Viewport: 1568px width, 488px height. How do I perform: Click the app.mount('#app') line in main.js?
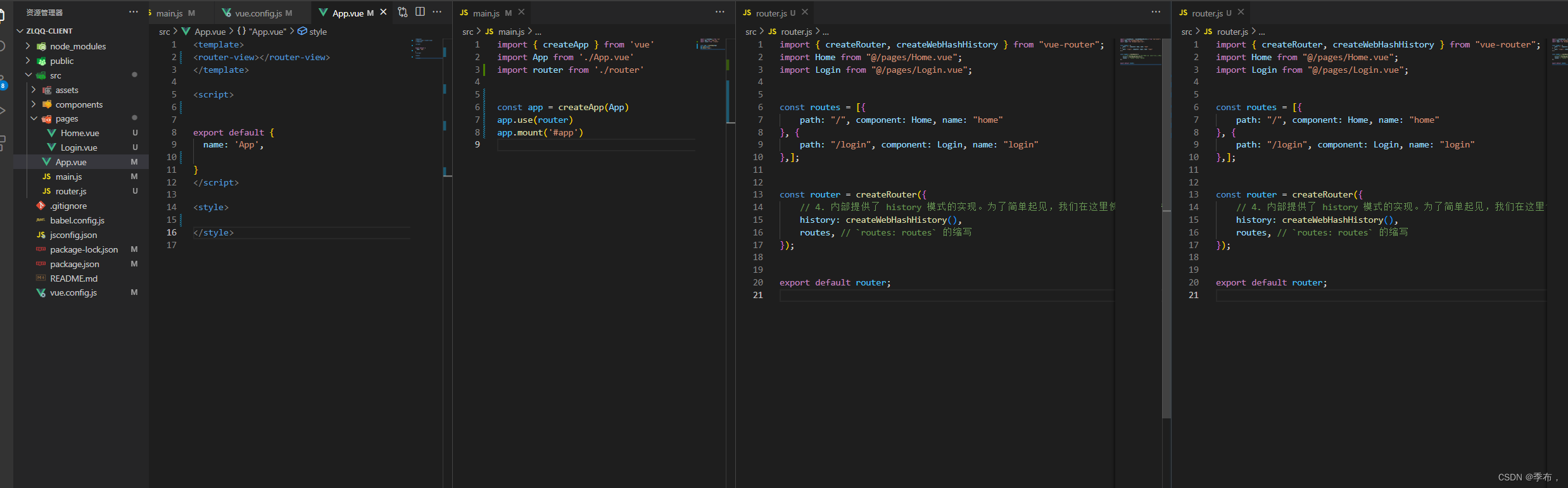point(540,132)
